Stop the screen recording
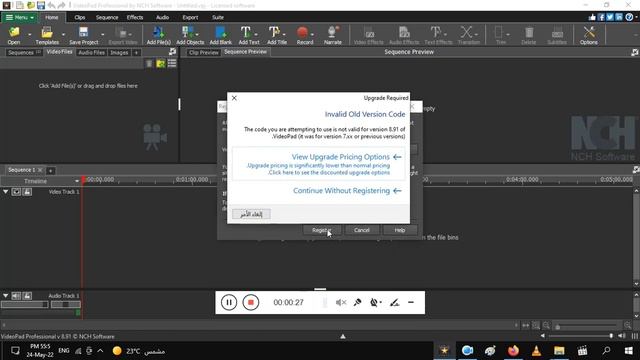The image size is (640, 360). point(251,302)
